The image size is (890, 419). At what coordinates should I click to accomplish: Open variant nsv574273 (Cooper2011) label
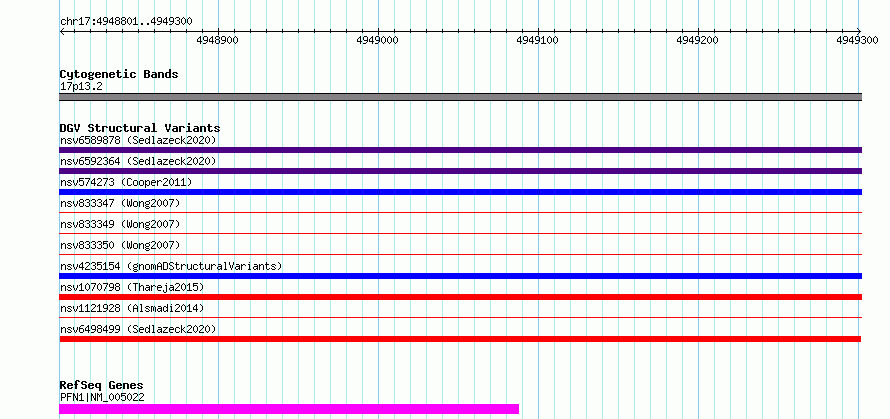pos(126,182)
